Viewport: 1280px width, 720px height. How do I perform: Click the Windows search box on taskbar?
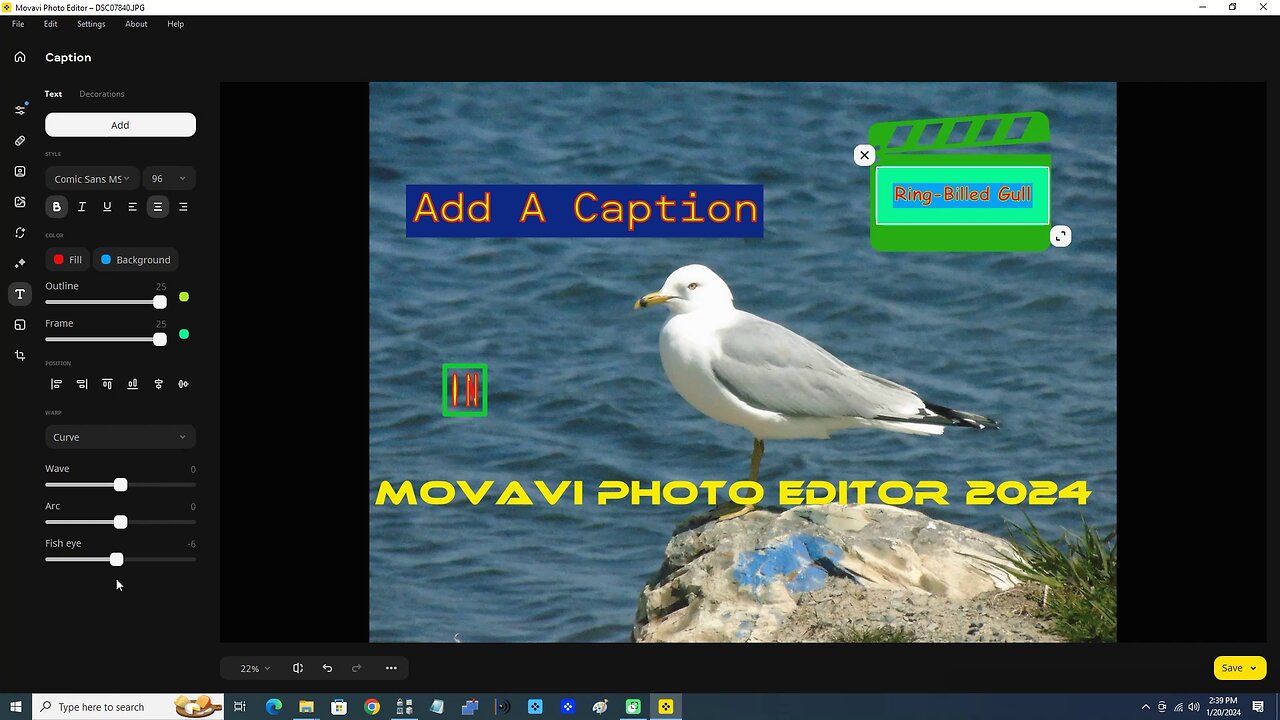pyautogui.click(x=128, y=707)
